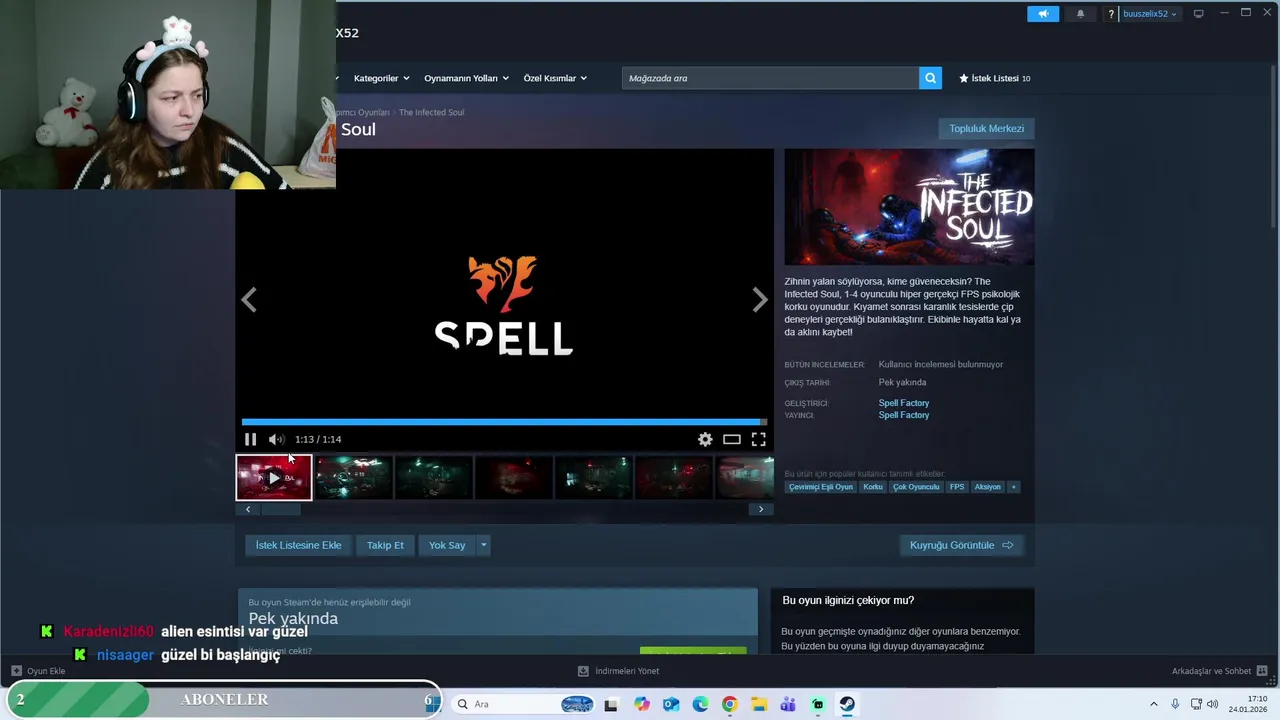Click the Mağazada ara search field
The image size is (1280, 720).
(770, 78)
